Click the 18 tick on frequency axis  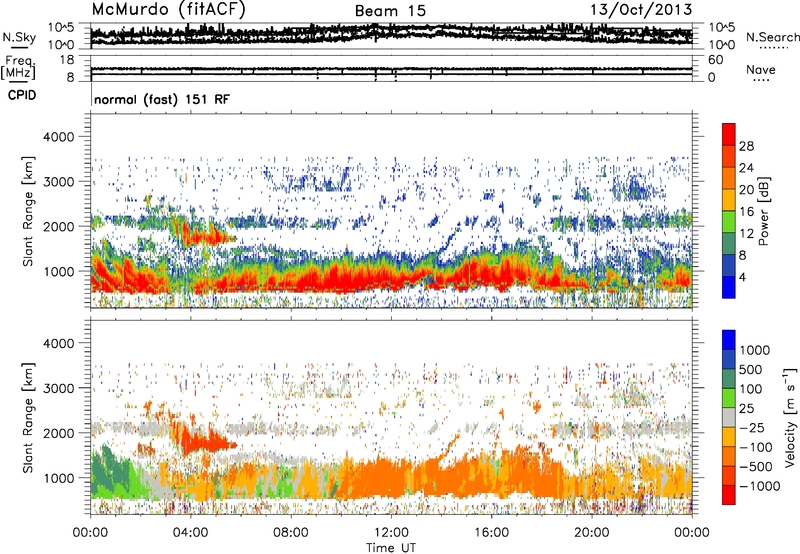click(67, 60)
